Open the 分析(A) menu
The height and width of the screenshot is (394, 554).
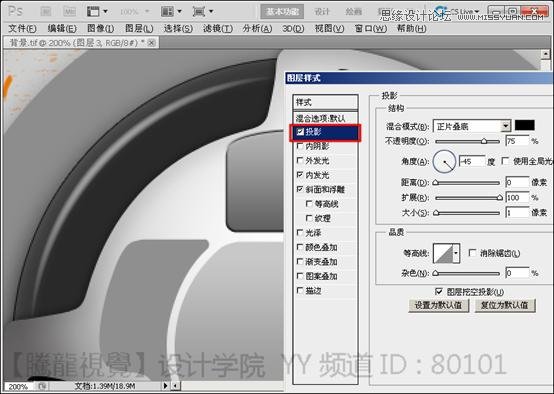(x=257, y=29)
